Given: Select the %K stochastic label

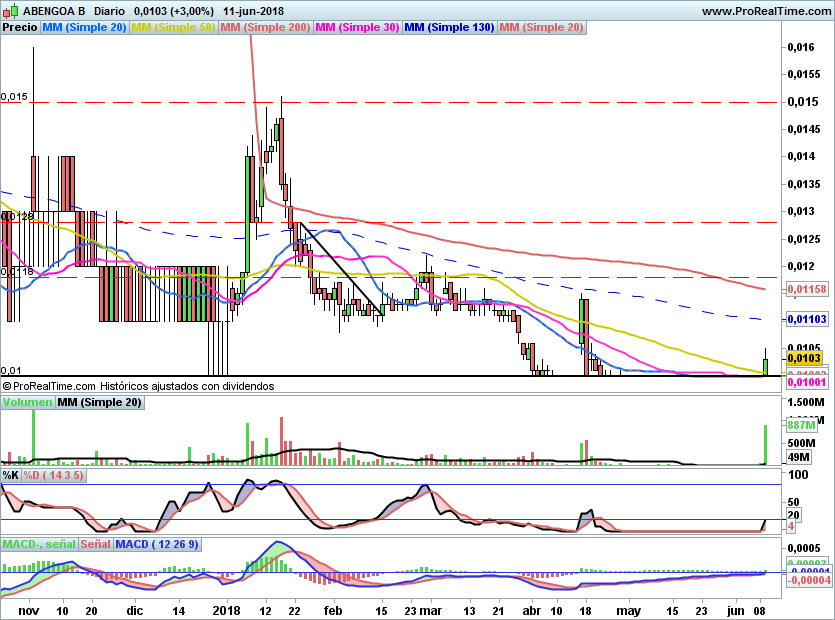Looking at the screenshot, I should (11, 475).
